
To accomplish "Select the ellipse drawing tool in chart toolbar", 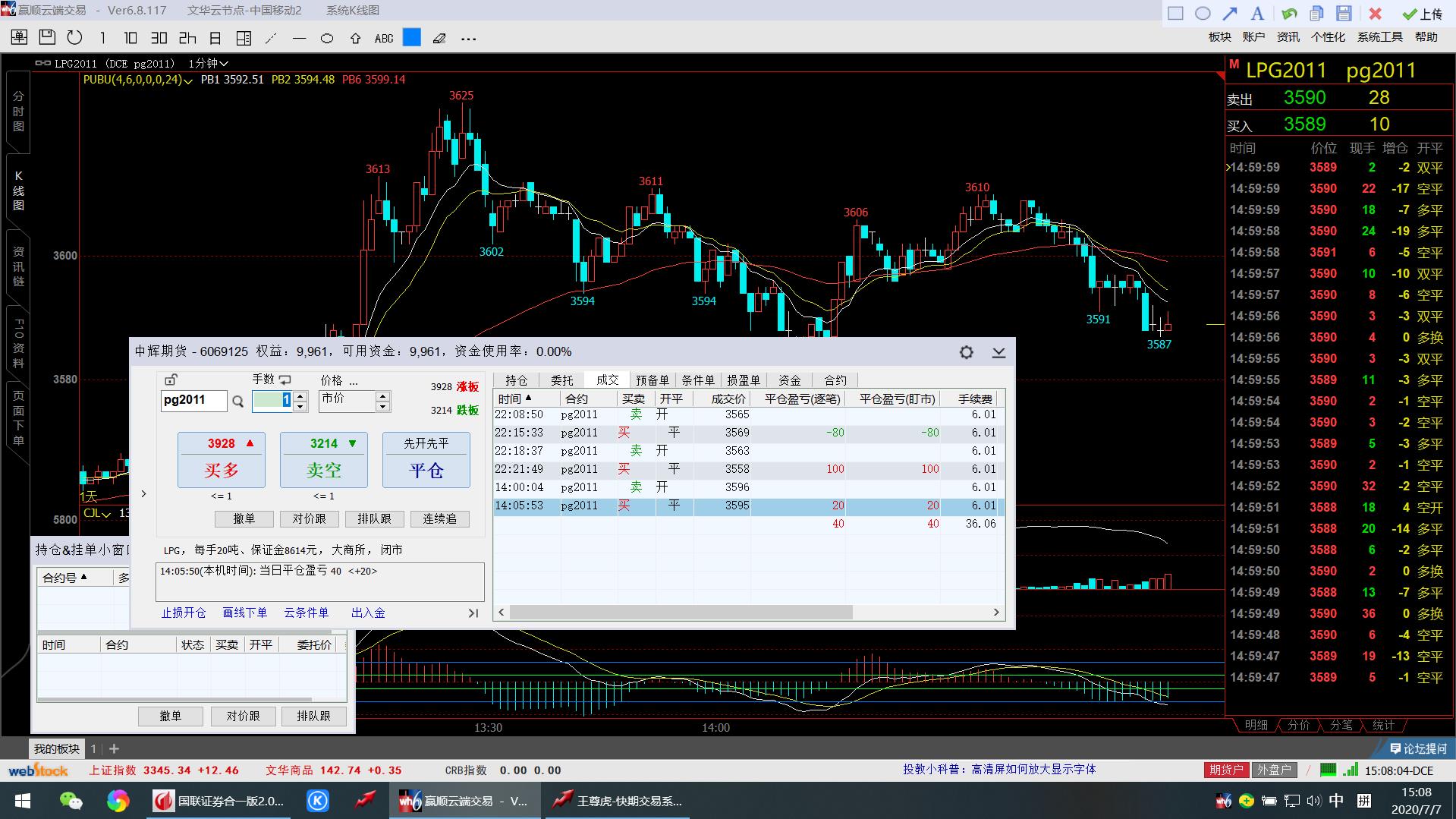I will coord(327,38).
